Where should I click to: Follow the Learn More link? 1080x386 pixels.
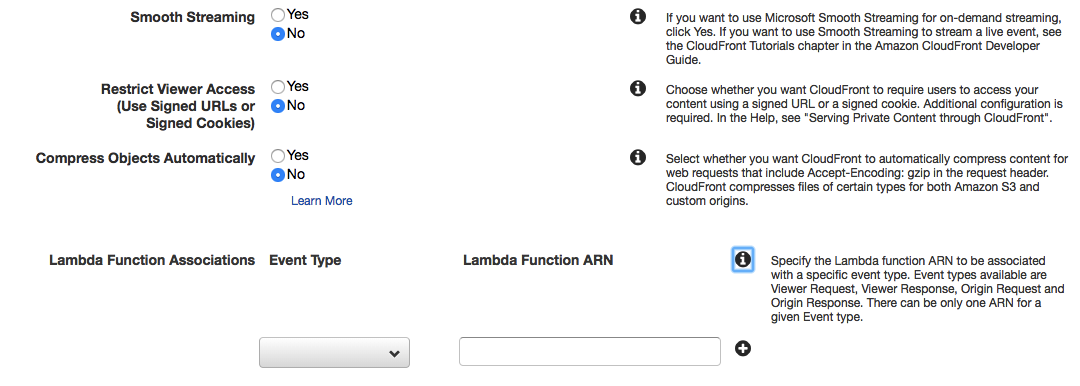[322, 201]
